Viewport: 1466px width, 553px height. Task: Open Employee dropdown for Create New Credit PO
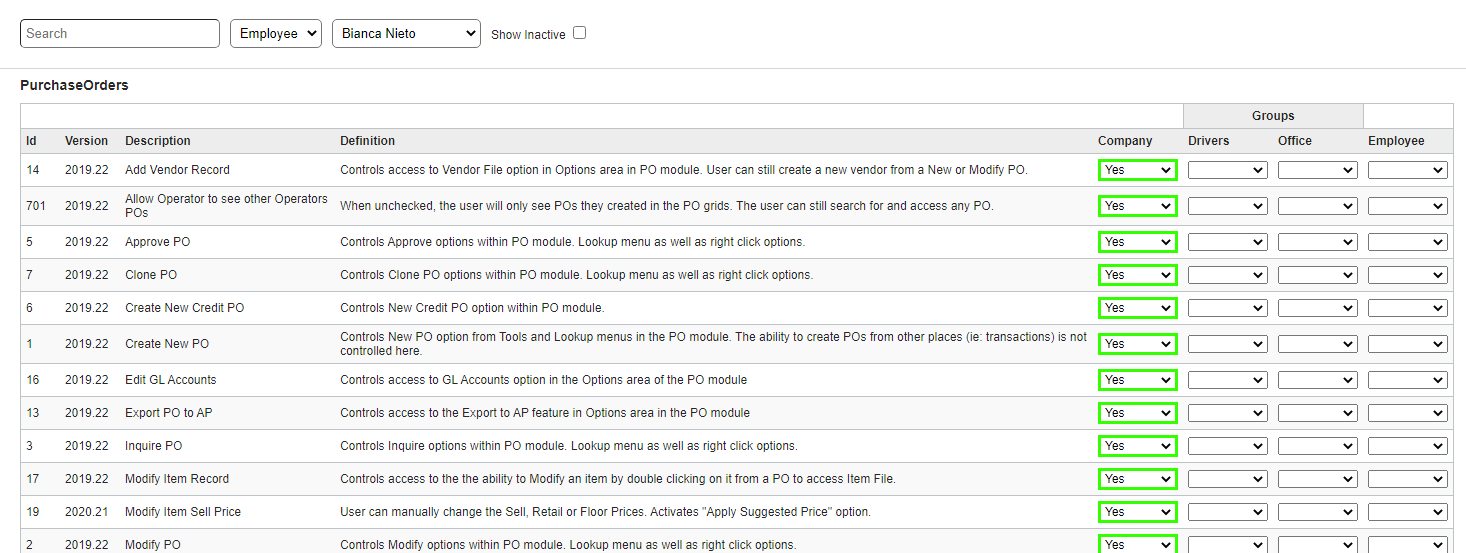tap(1407, 308)
